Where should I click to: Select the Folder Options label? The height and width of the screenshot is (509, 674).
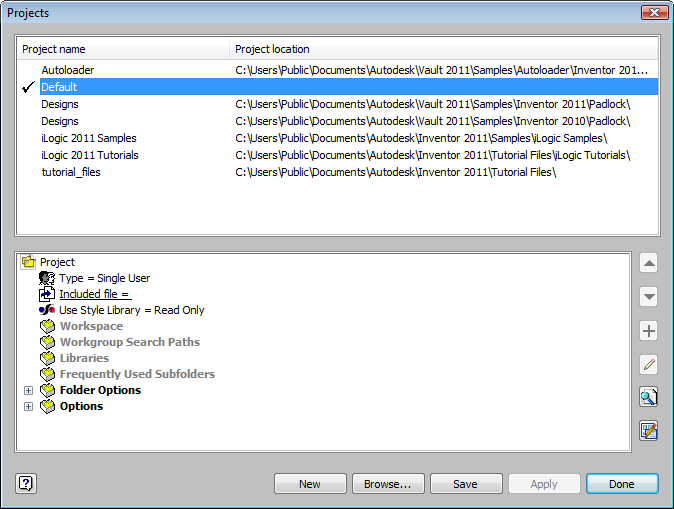click(x=100, y=390)
